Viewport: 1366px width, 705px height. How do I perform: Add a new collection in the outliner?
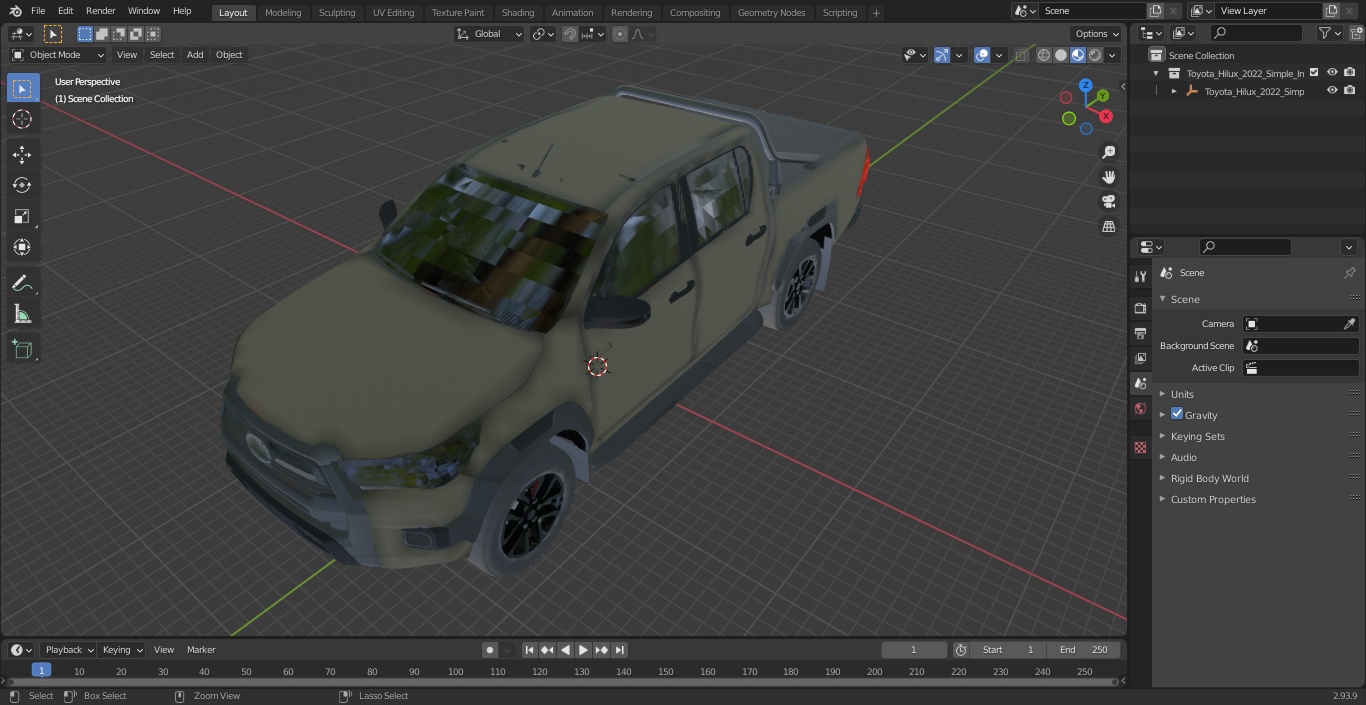(x=1355, y=34)
